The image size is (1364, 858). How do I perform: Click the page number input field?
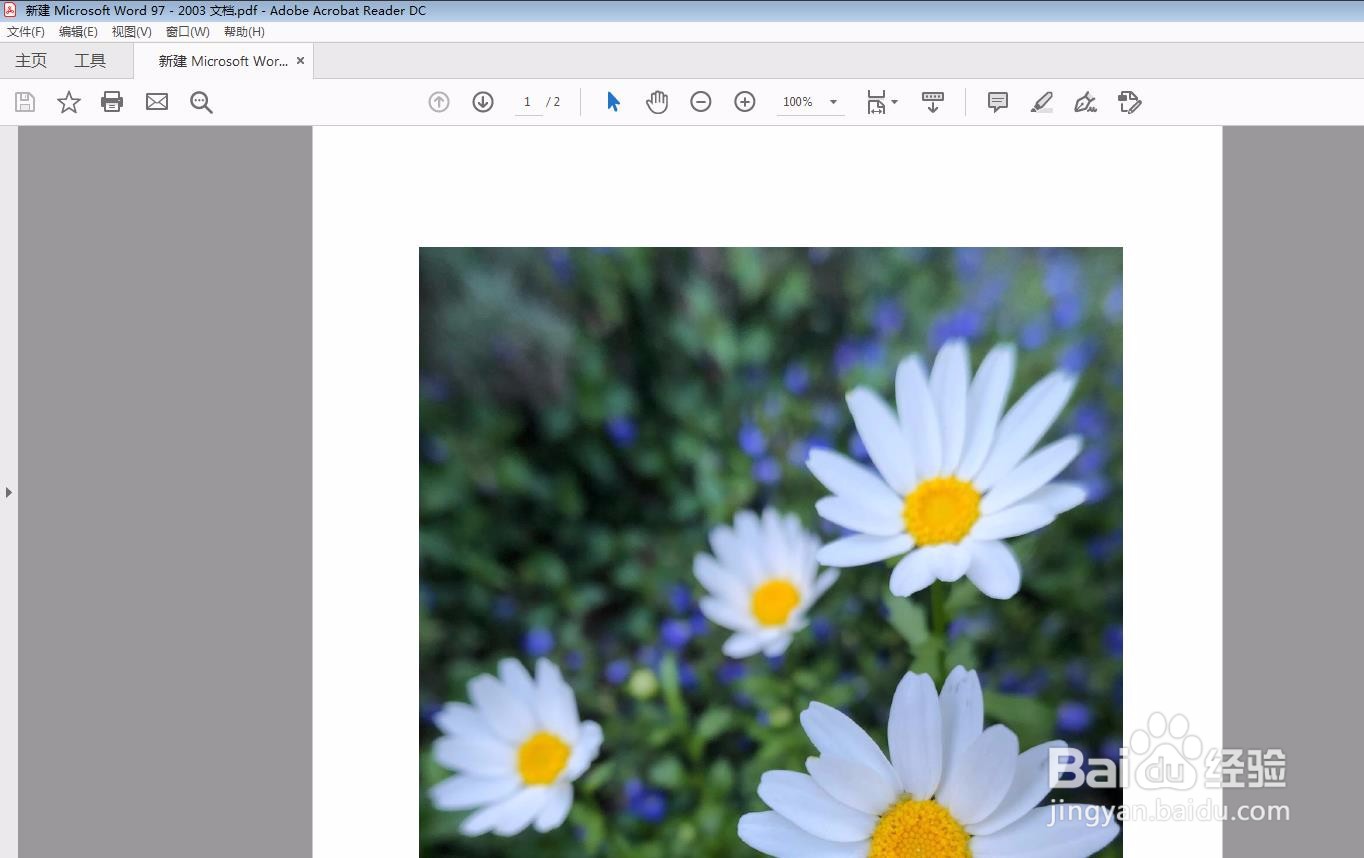[528, 102]
